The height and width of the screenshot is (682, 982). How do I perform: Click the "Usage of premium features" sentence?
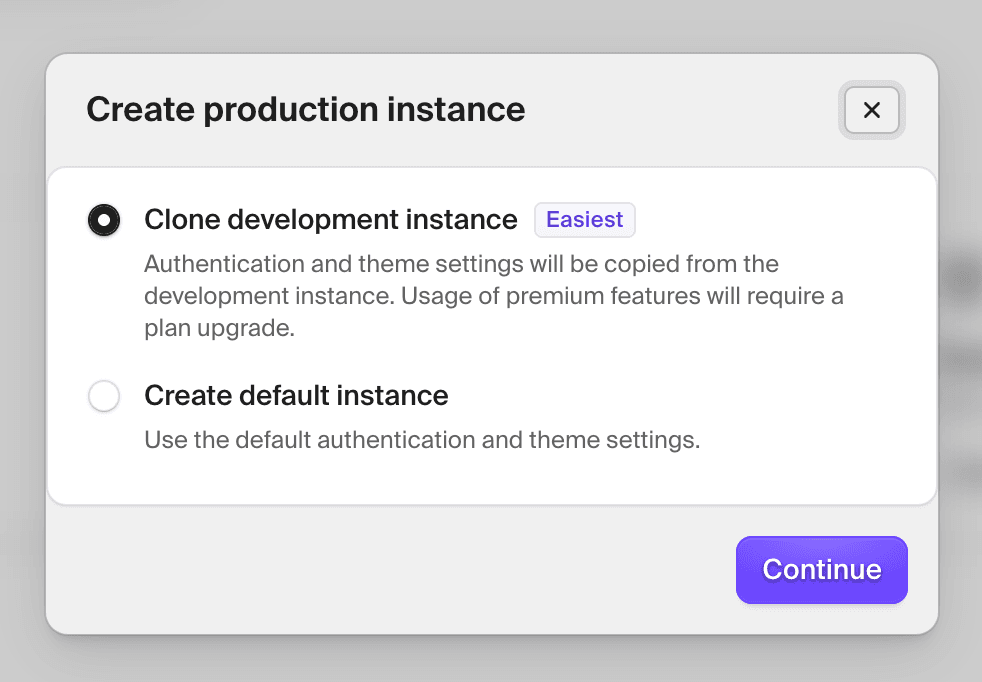(700, 297)
